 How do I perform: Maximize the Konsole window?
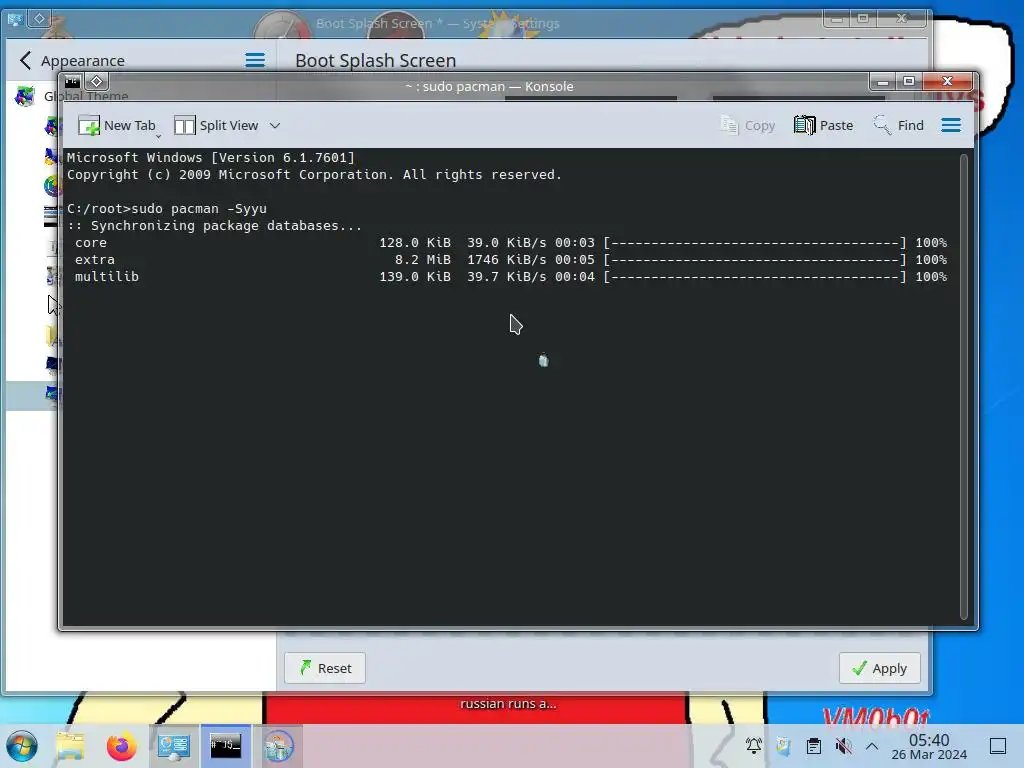click(908, 82)
